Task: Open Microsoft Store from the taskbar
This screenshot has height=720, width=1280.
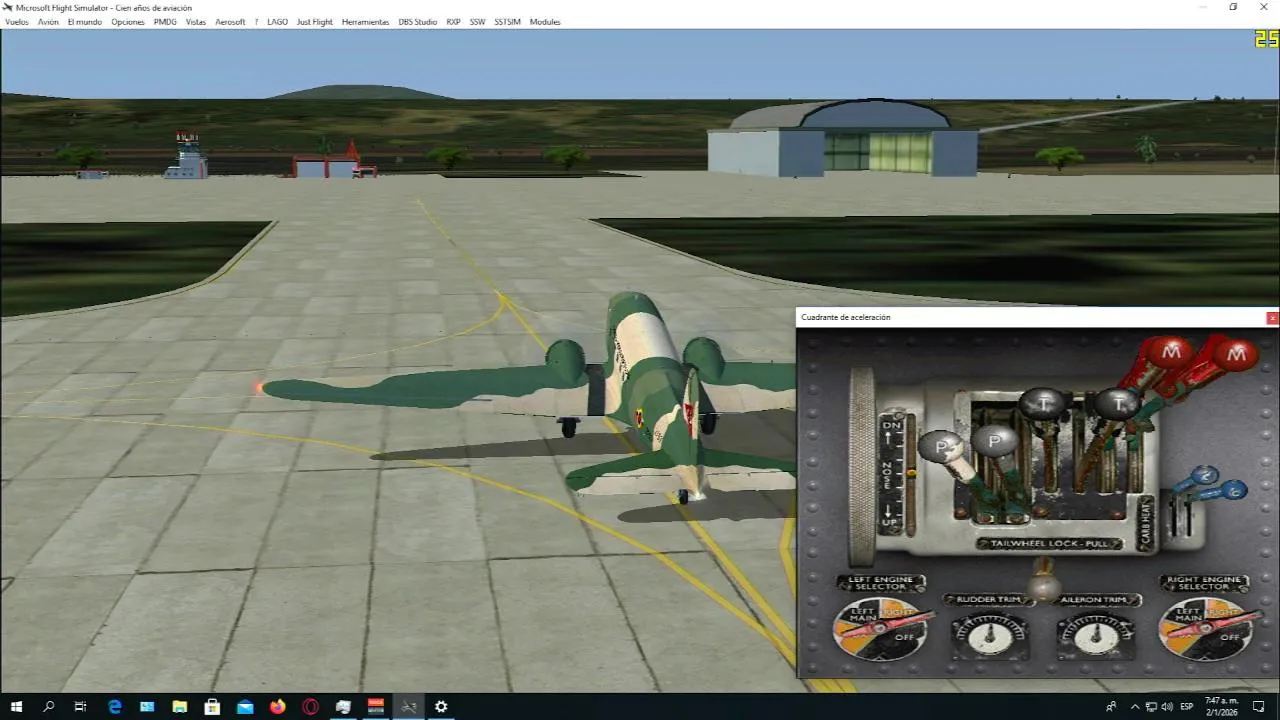Action: pos(212,706)
